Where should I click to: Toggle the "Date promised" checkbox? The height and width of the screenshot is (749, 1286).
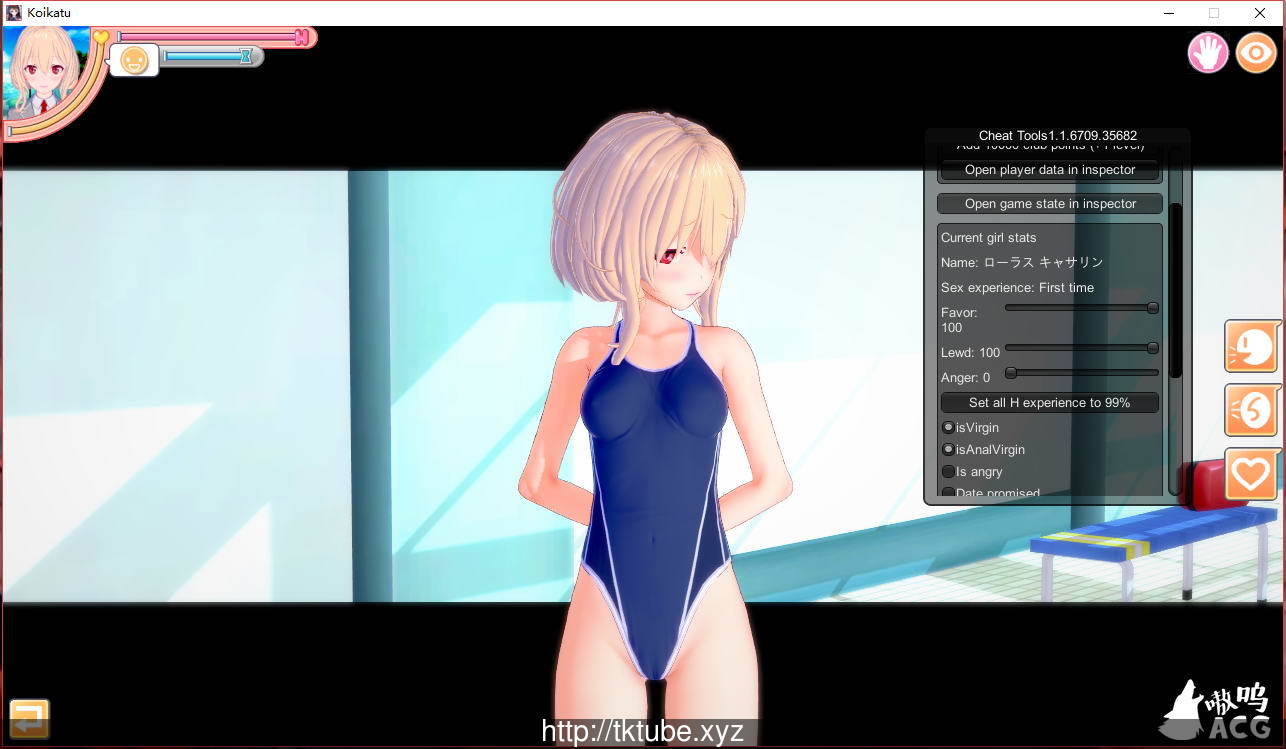point(949,493)
